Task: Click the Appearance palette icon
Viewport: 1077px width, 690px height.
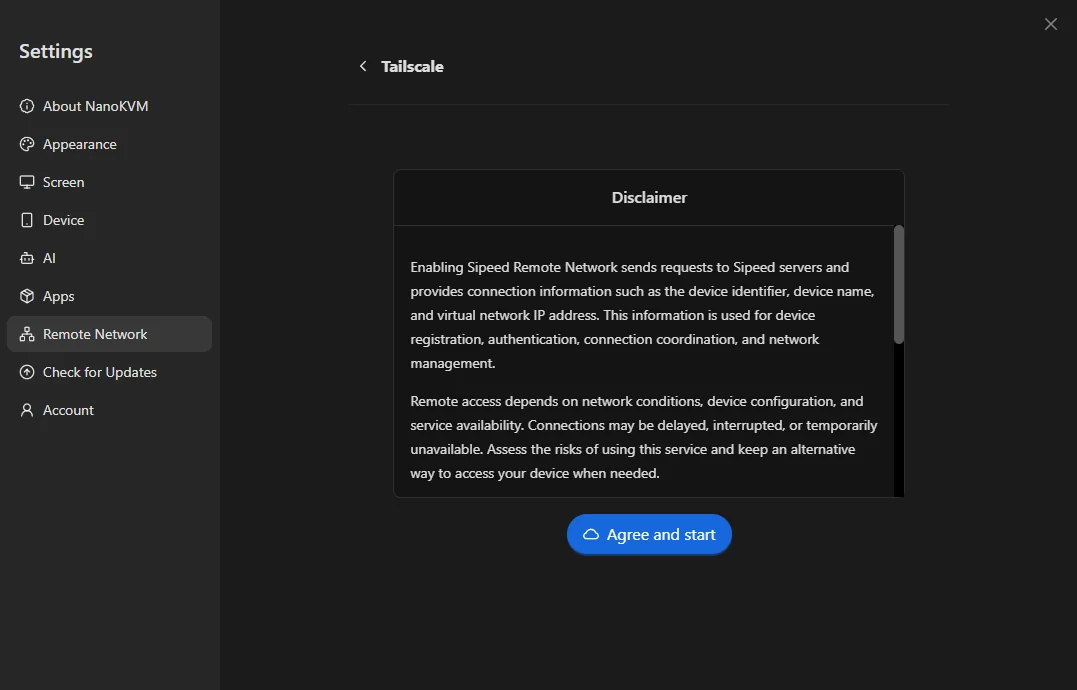Action: (x=27, y=144)
